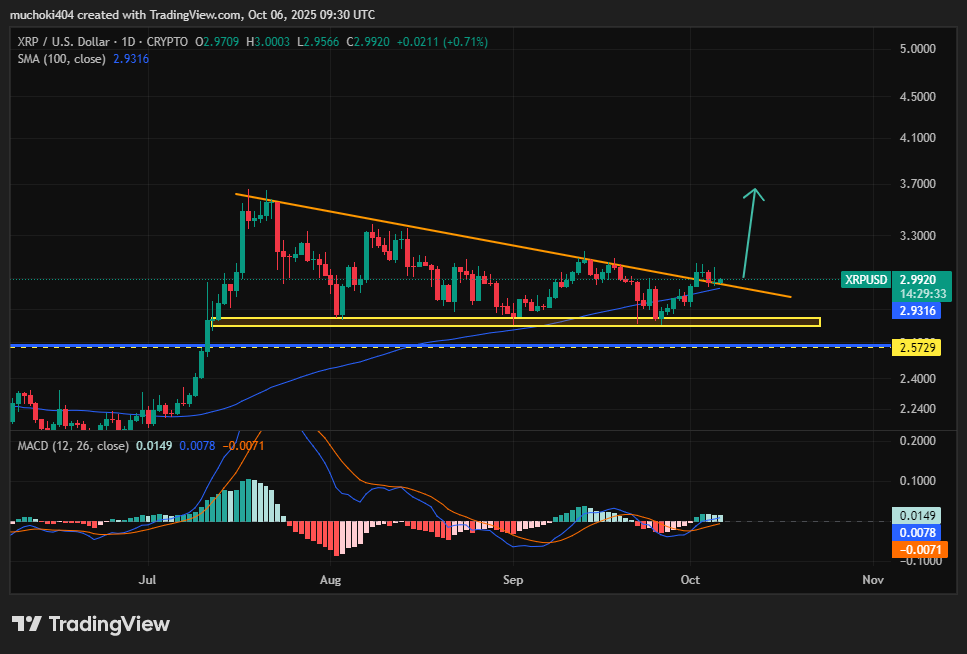The height and width of the screenshot is (654, 967).
Task: Click the orange -0.0071 signal value label
Action: coord(916,549)
